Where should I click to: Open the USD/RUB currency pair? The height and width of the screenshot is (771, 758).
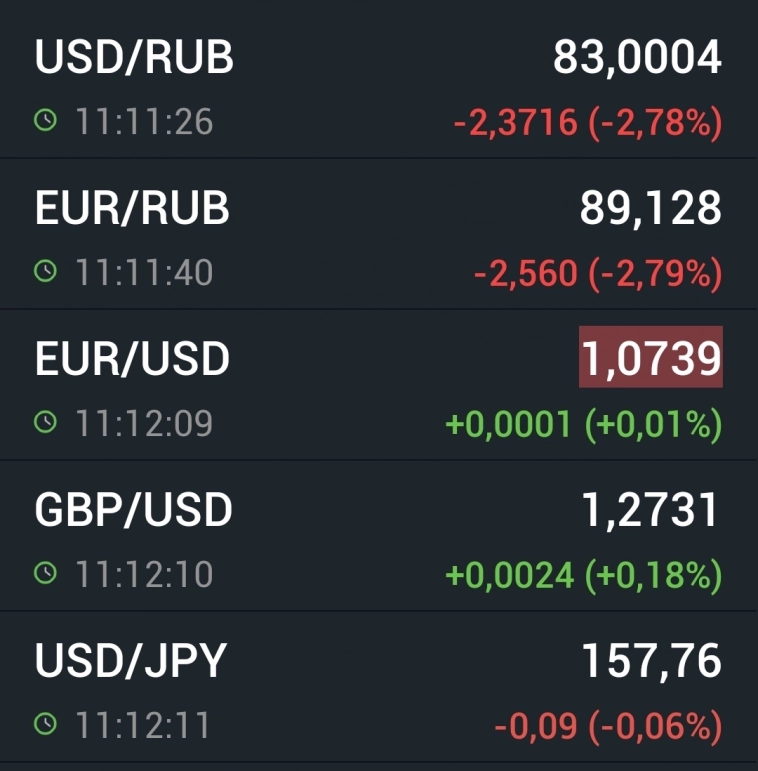(134, 57)
